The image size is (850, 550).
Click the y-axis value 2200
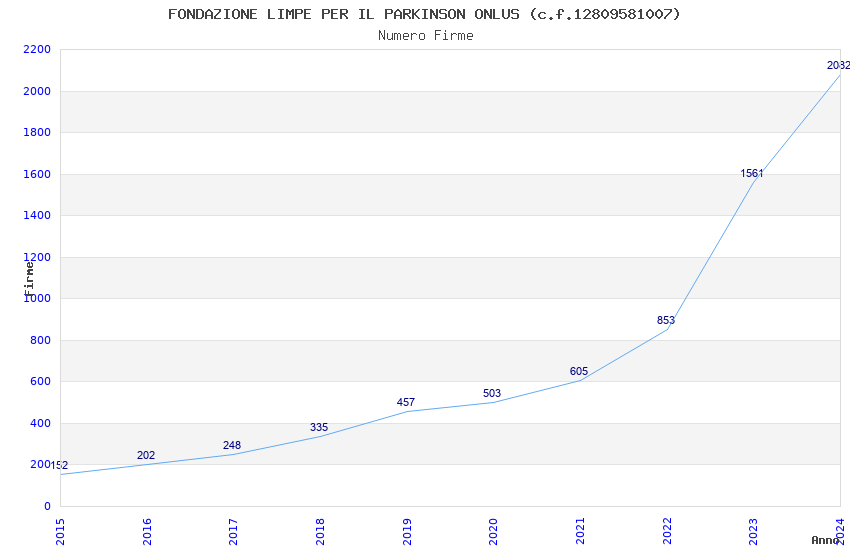coord(37,49)
